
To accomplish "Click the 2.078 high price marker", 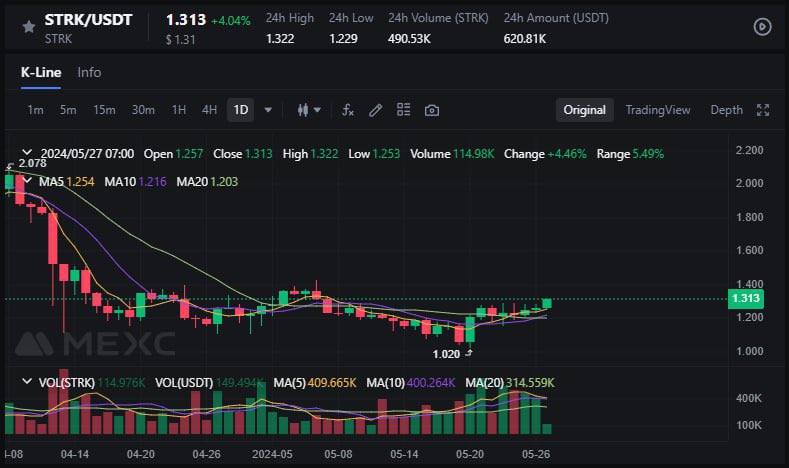I will pos(32,163).
